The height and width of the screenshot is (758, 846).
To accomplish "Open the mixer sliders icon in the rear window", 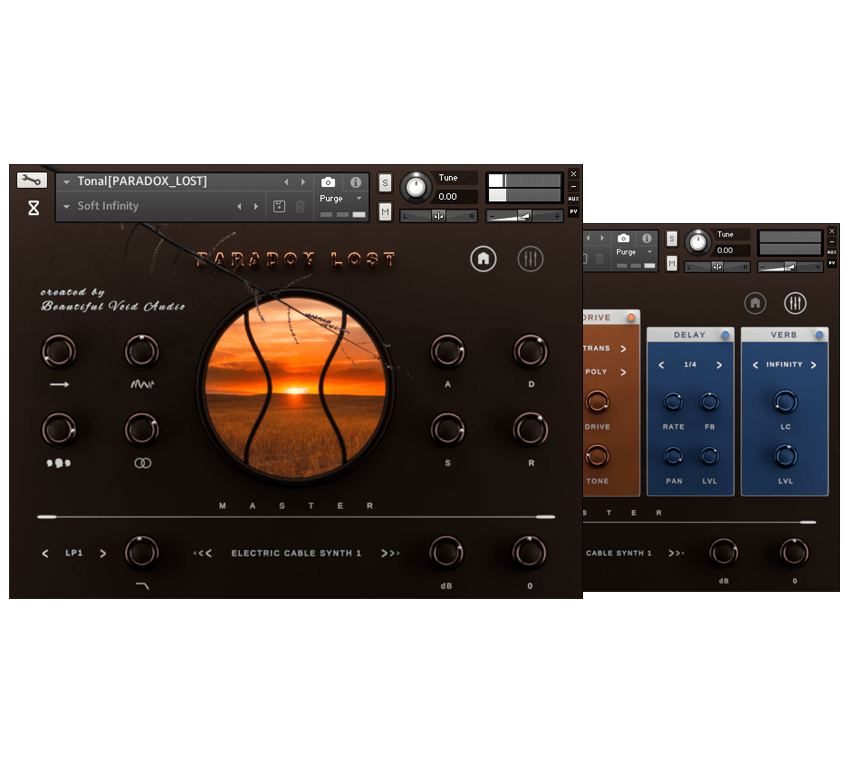I will pos(795,302).
